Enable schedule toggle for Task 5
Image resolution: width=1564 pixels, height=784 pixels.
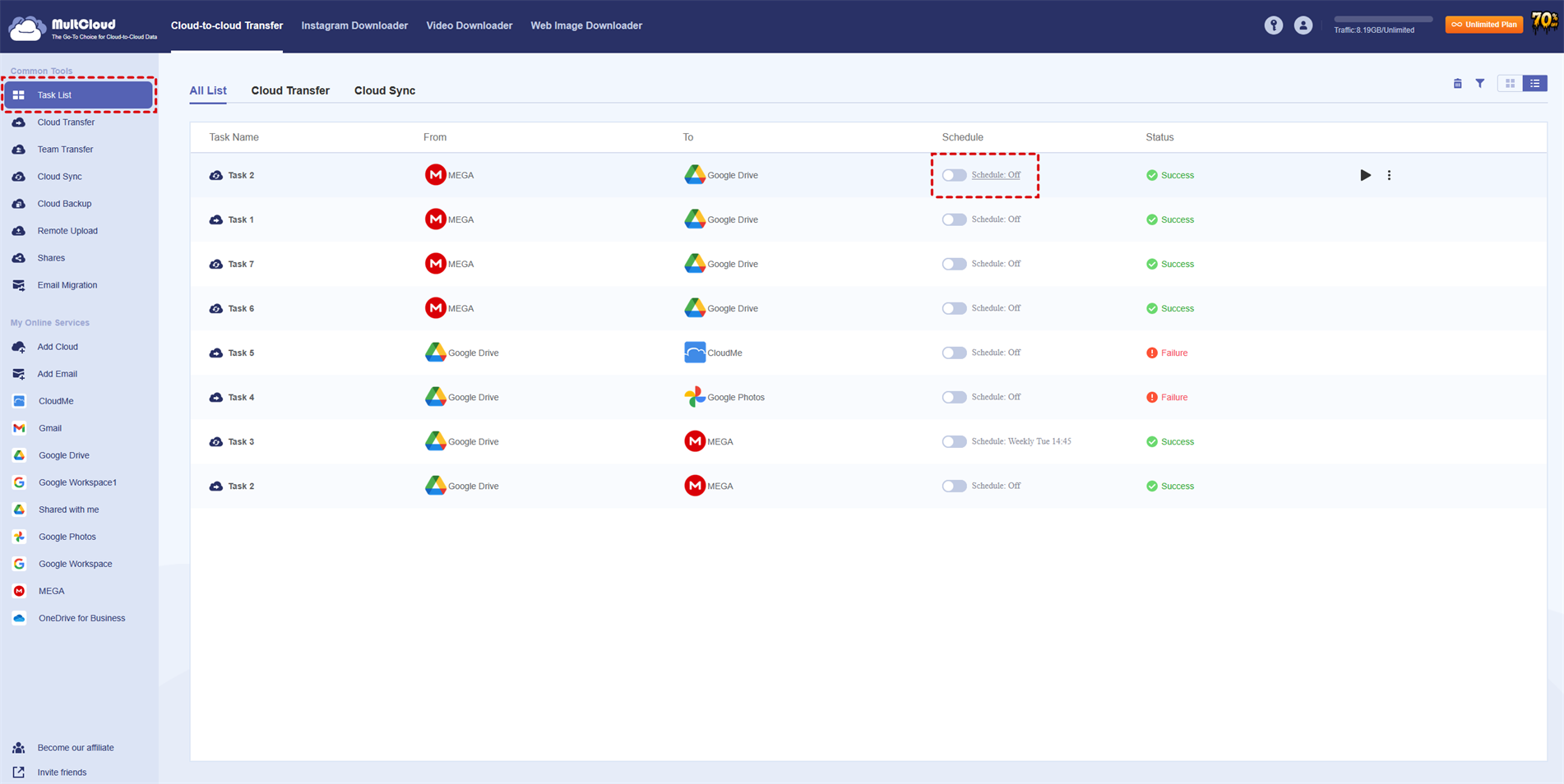click(x=954, y=353)
